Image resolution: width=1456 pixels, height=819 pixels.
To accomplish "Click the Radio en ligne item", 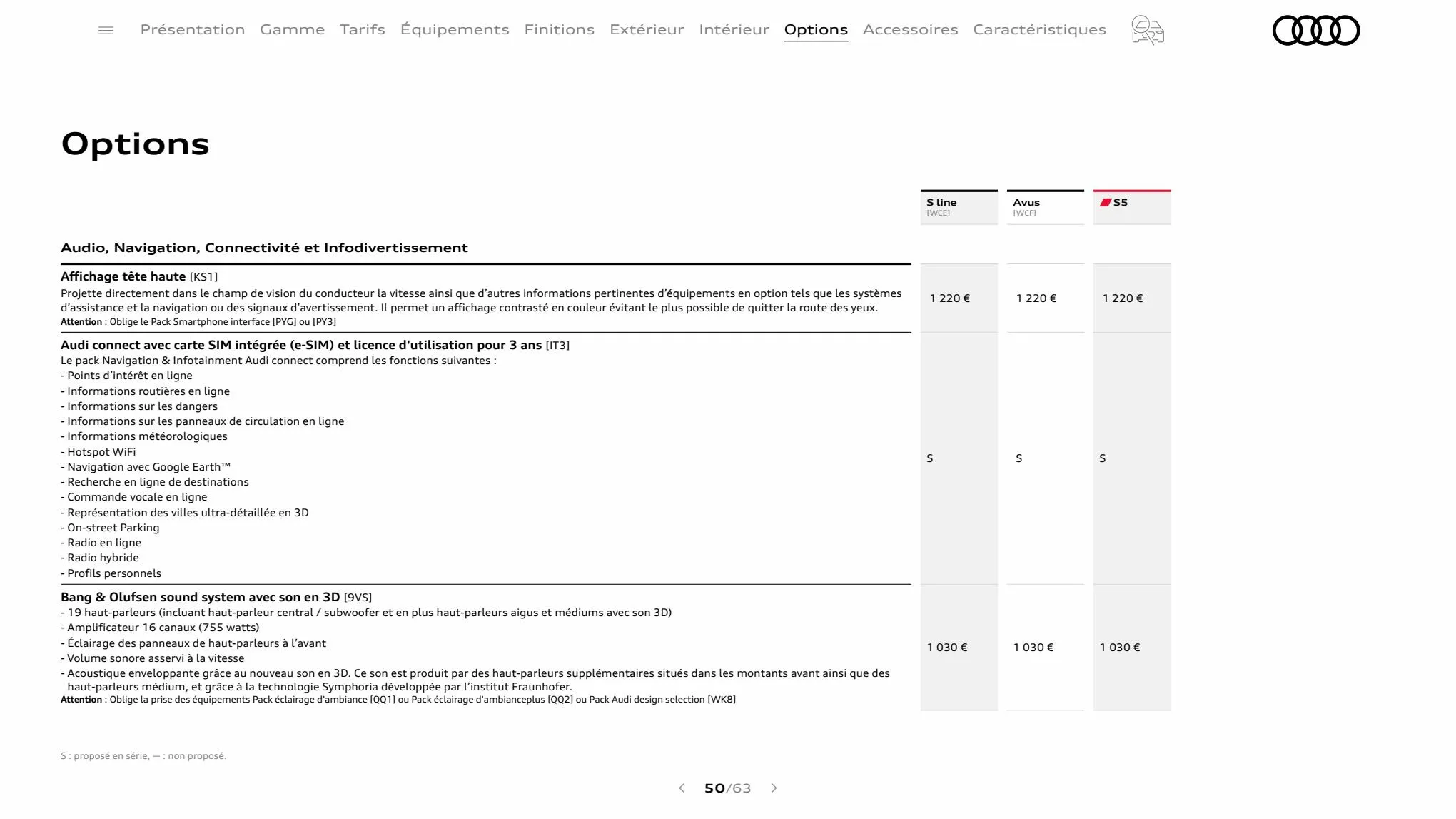I will click(x=101, y=543).
